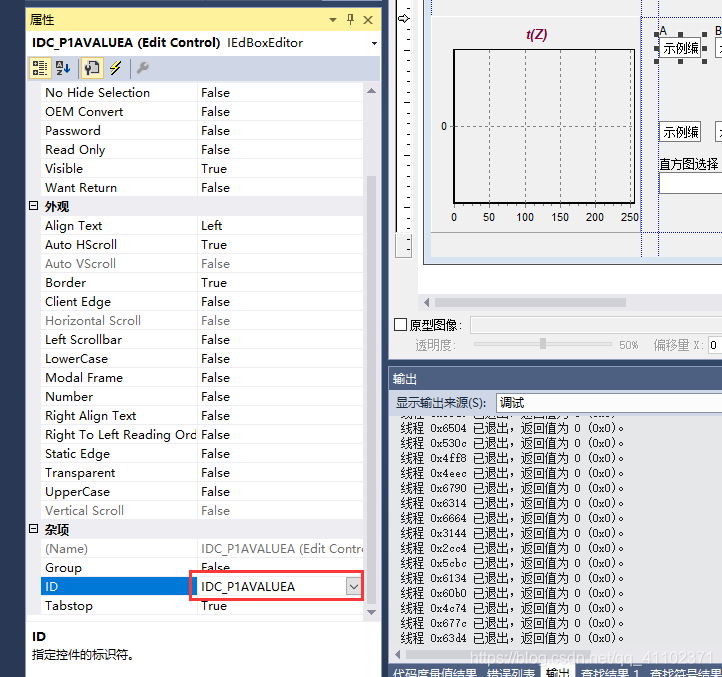Select the OEM Convert property
This screenshot has height=677, width=722.
(202, 111)
